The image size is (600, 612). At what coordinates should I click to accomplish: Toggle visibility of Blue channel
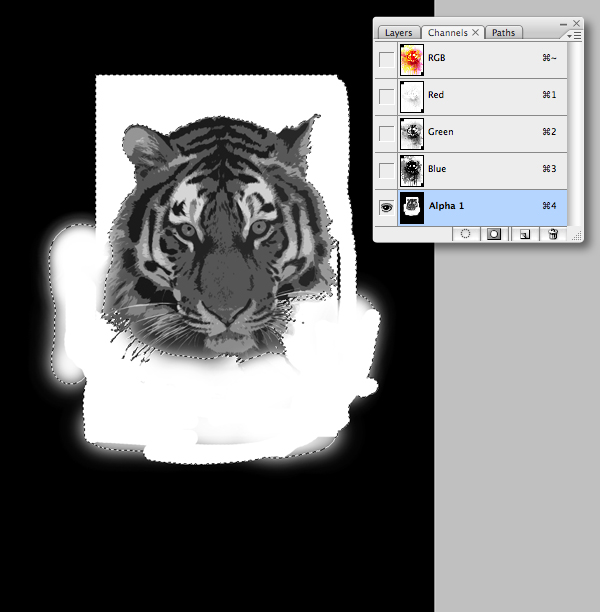click(386, 171)
